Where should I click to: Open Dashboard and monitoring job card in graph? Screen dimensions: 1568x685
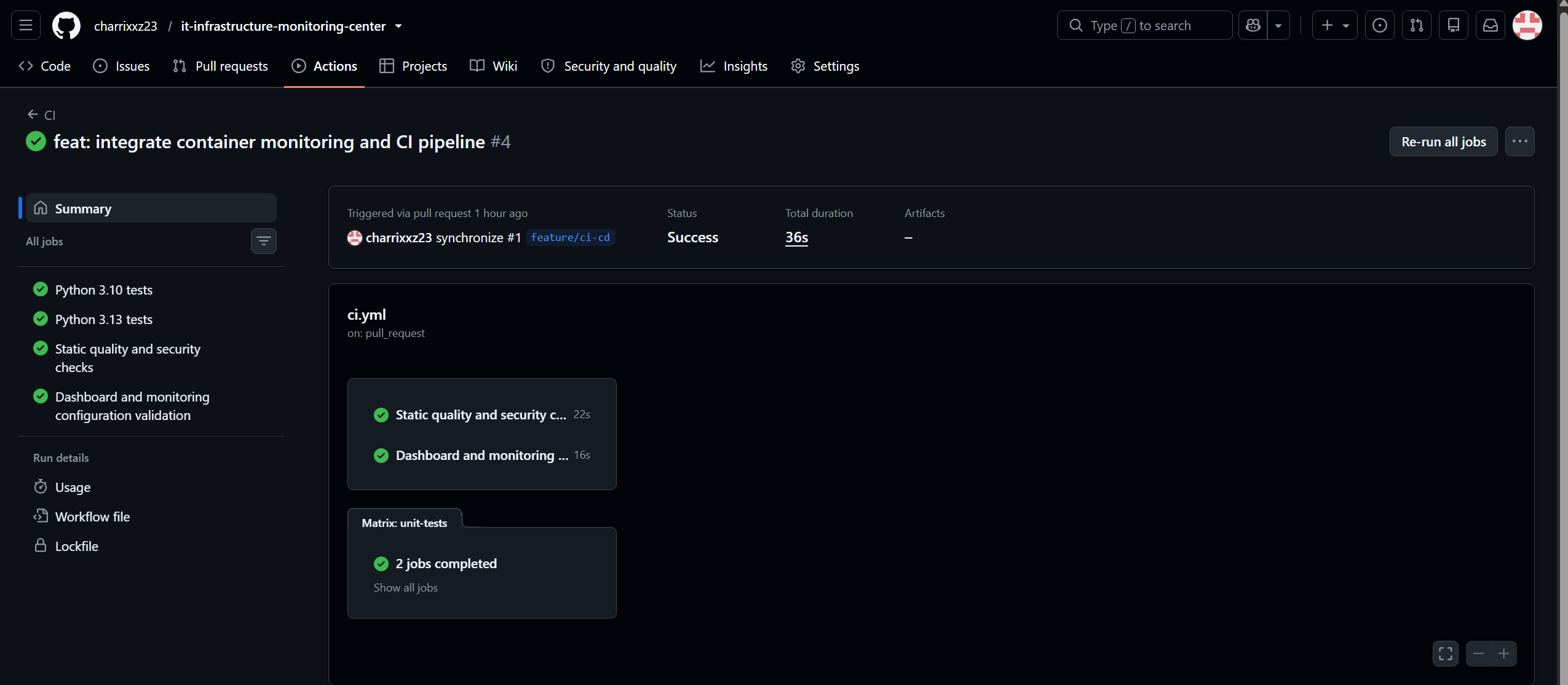tap(482, 456)
